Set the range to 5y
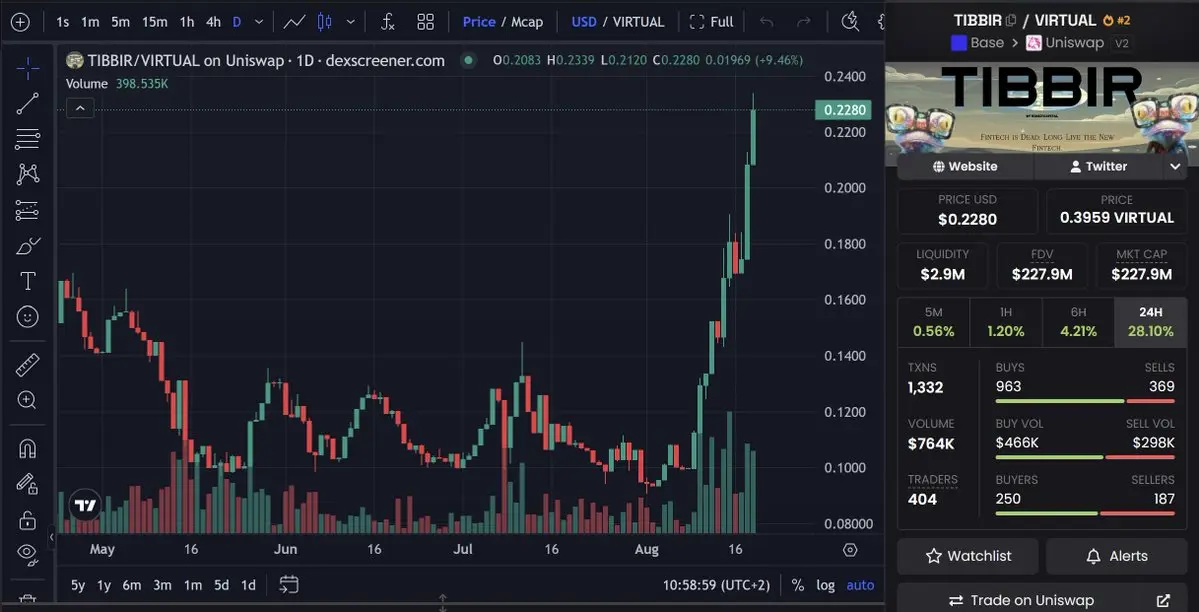 (78, 585)
